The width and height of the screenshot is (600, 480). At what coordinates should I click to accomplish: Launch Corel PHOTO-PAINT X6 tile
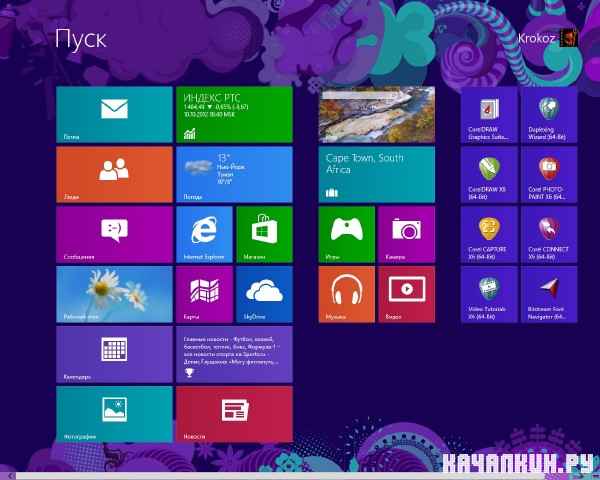coord(549,175)
